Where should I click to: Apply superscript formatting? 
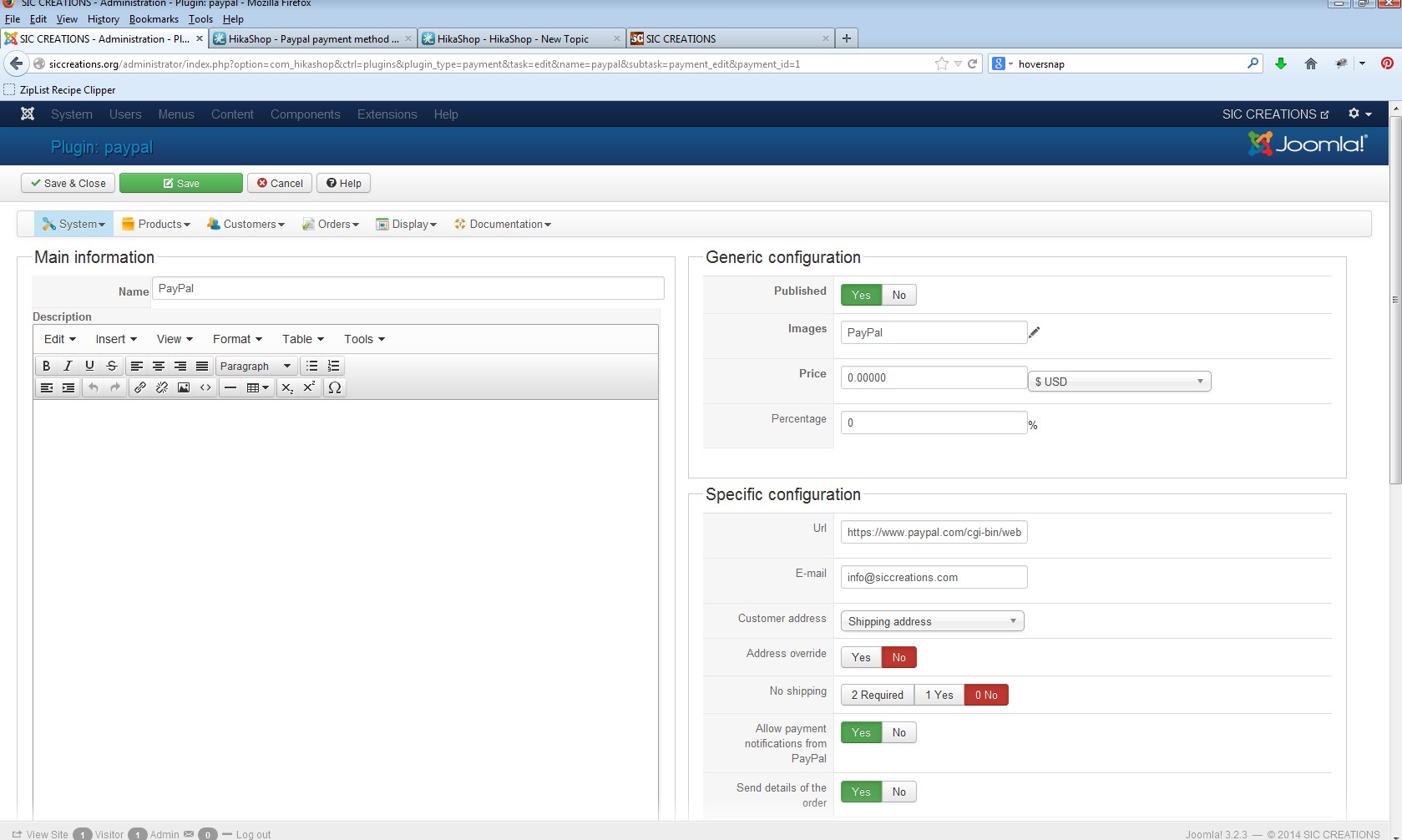(x=309, y=387)
